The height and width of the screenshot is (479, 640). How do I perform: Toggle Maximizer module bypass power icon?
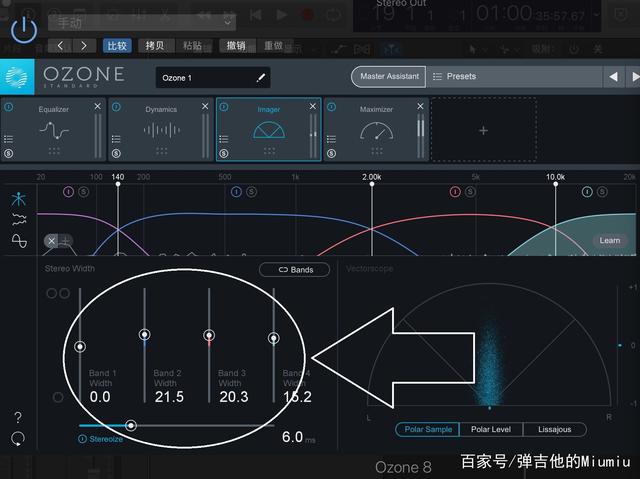click(331, 107)
